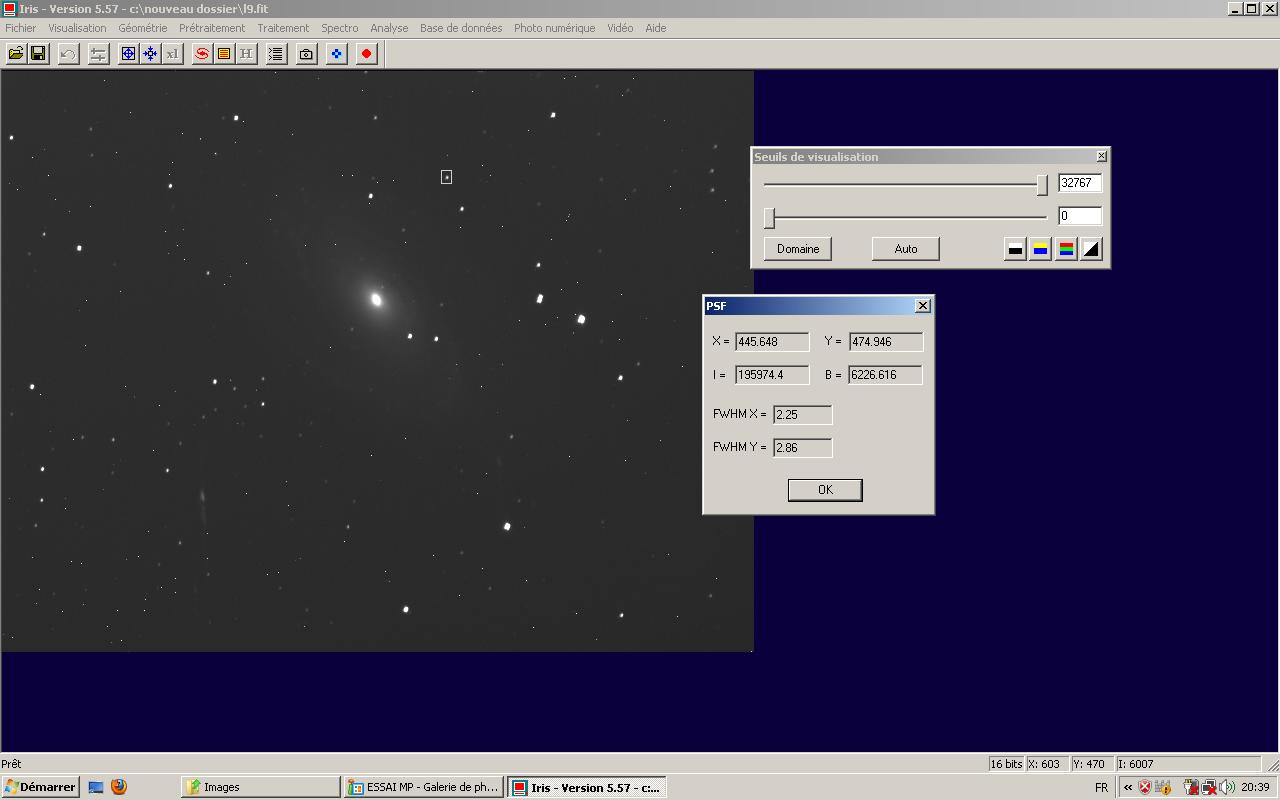Open the Traitement menu

click(283, 28)
